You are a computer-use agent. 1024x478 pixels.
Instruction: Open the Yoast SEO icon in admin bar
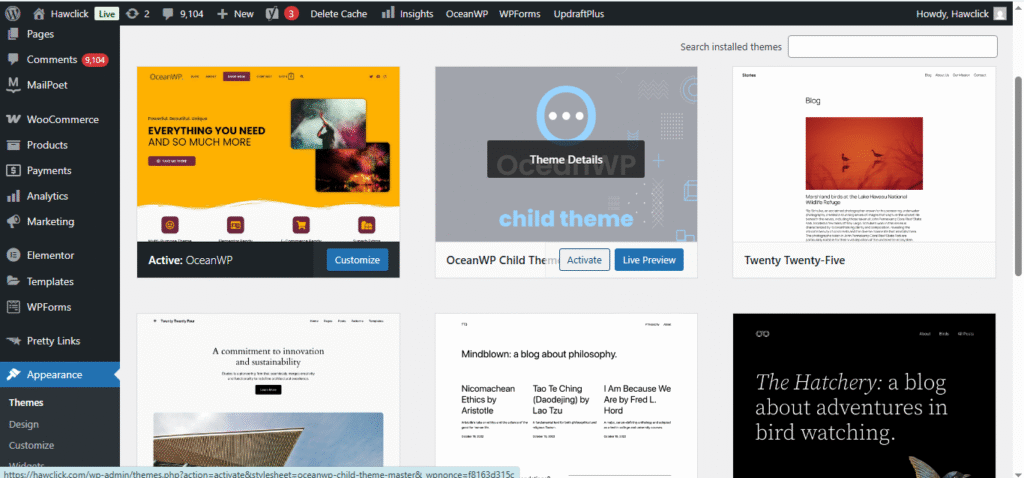pos(273,13)
